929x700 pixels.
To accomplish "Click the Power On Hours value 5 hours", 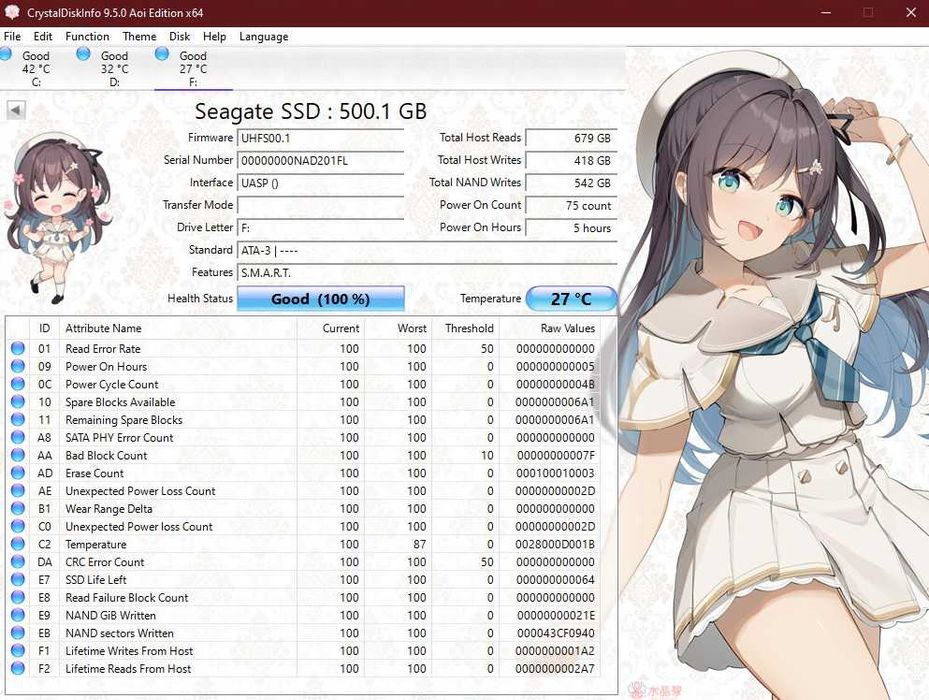I will (571, 228).
